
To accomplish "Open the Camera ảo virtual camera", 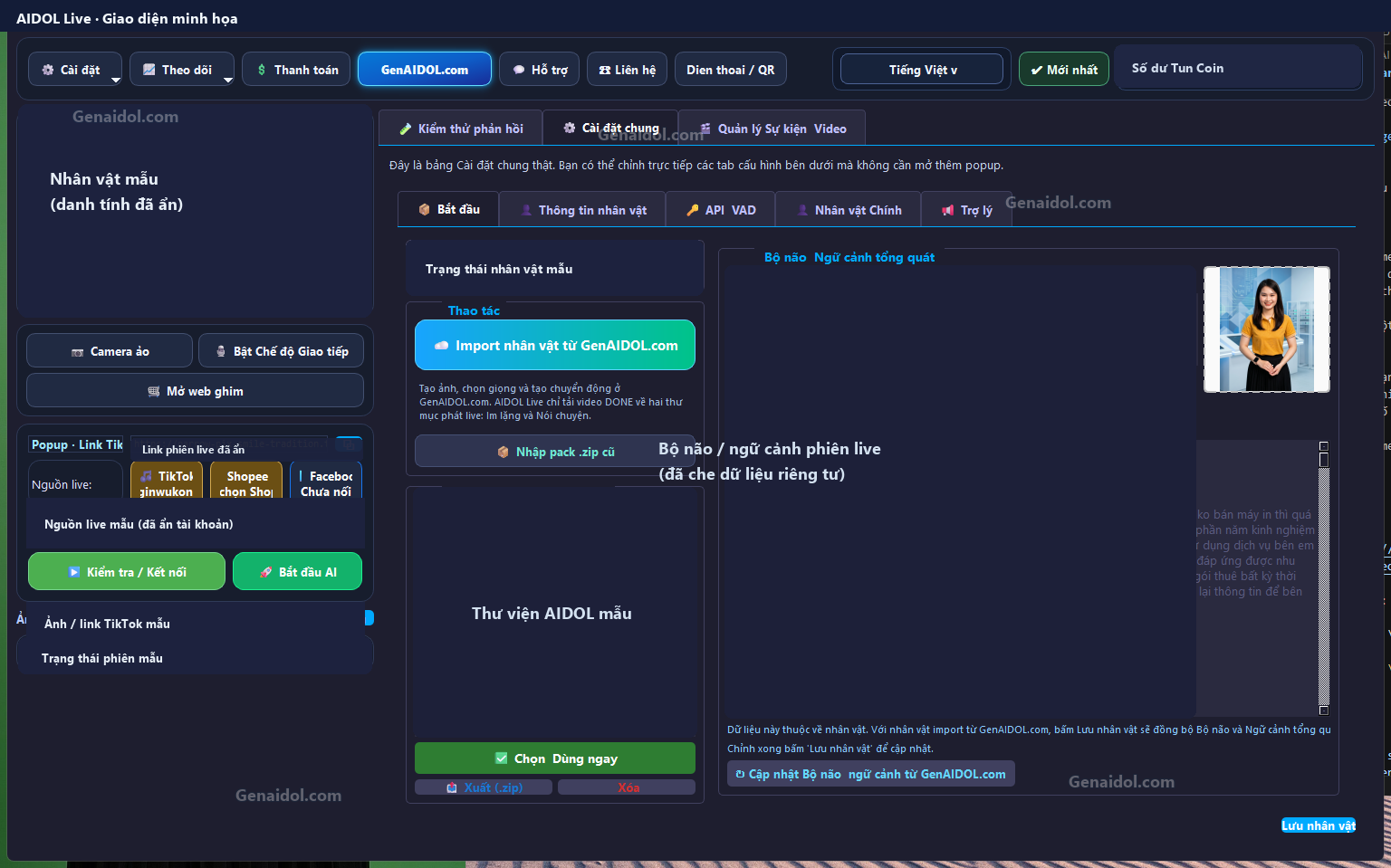I will pyautogui.click(x=110, y=351).
